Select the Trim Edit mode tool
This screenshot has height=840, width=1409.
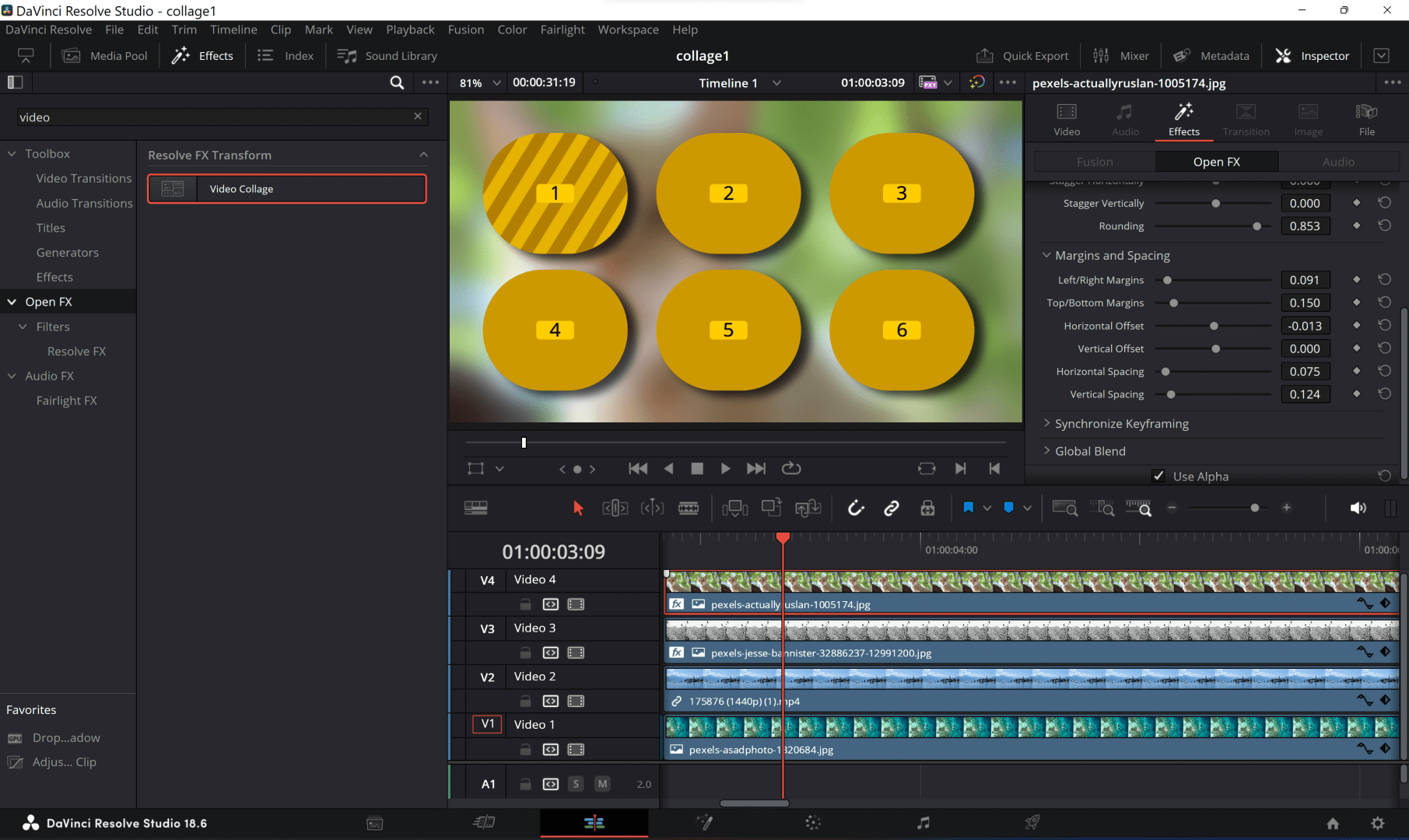tap(615, 508)
